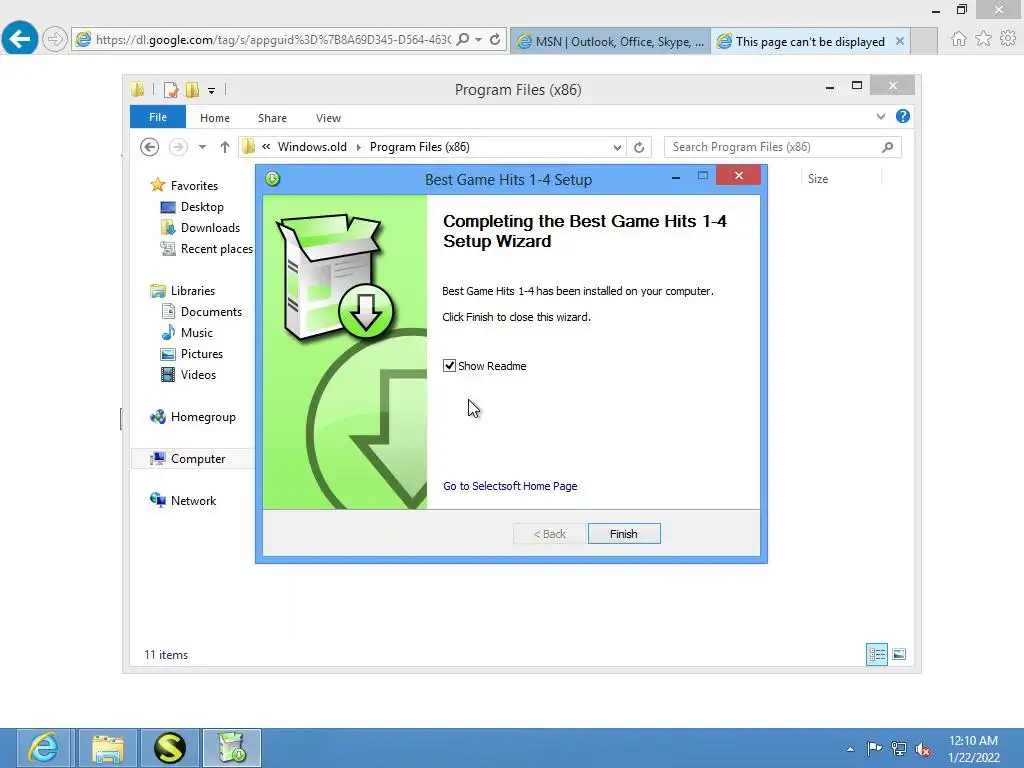Click Windows.old in the address path
The width and height of the screenshot is (1024, 768).
312,147
